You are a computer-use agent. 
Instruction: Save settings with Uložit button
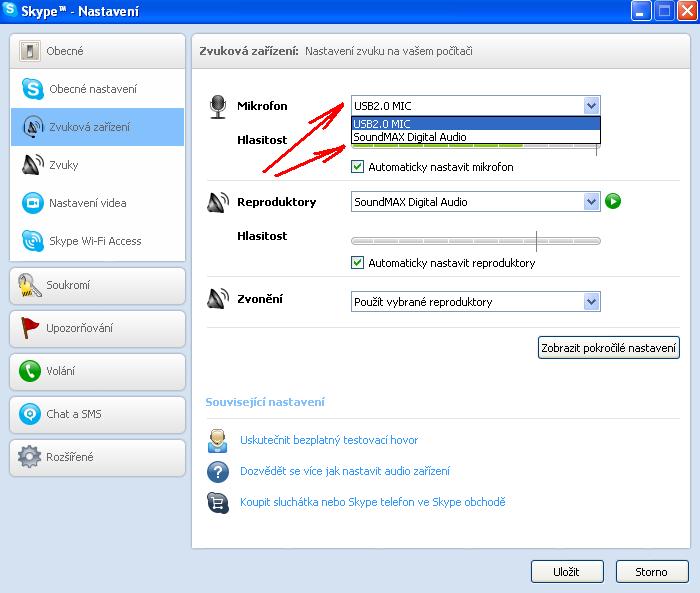pos(567,572)
